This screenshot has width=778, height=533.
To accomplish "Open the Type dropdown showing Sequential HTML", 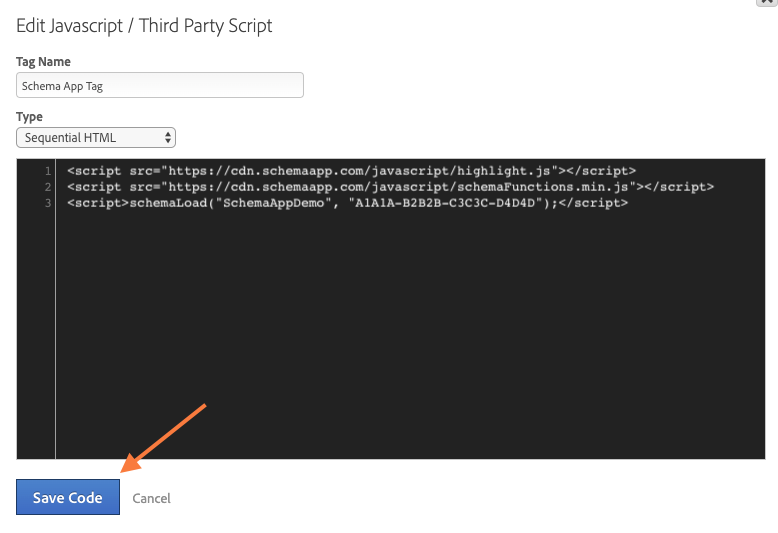I will pos(96,137).
